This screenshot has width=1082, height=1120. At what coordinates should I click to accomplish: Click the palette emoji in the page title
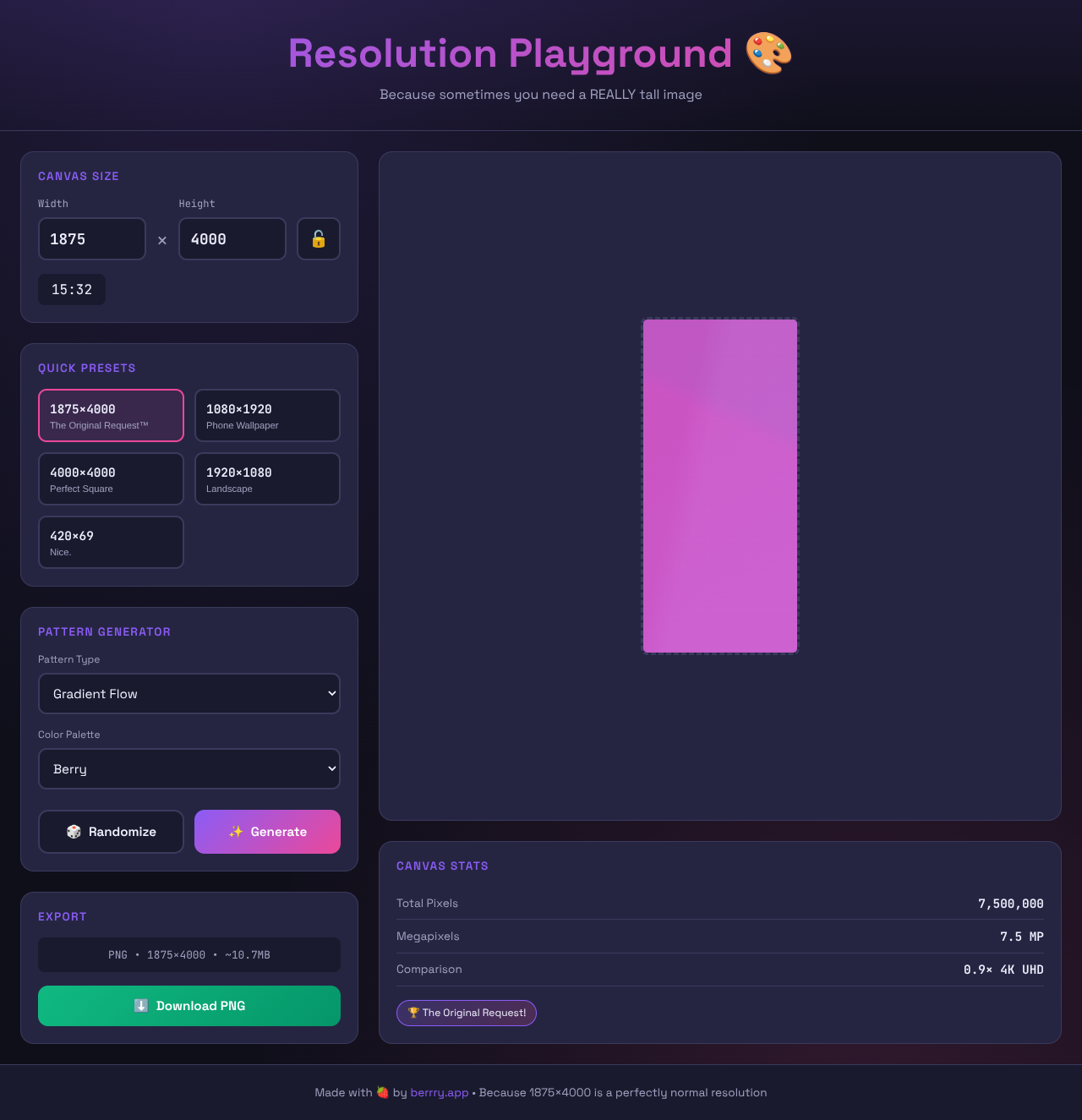pos(768,52)
